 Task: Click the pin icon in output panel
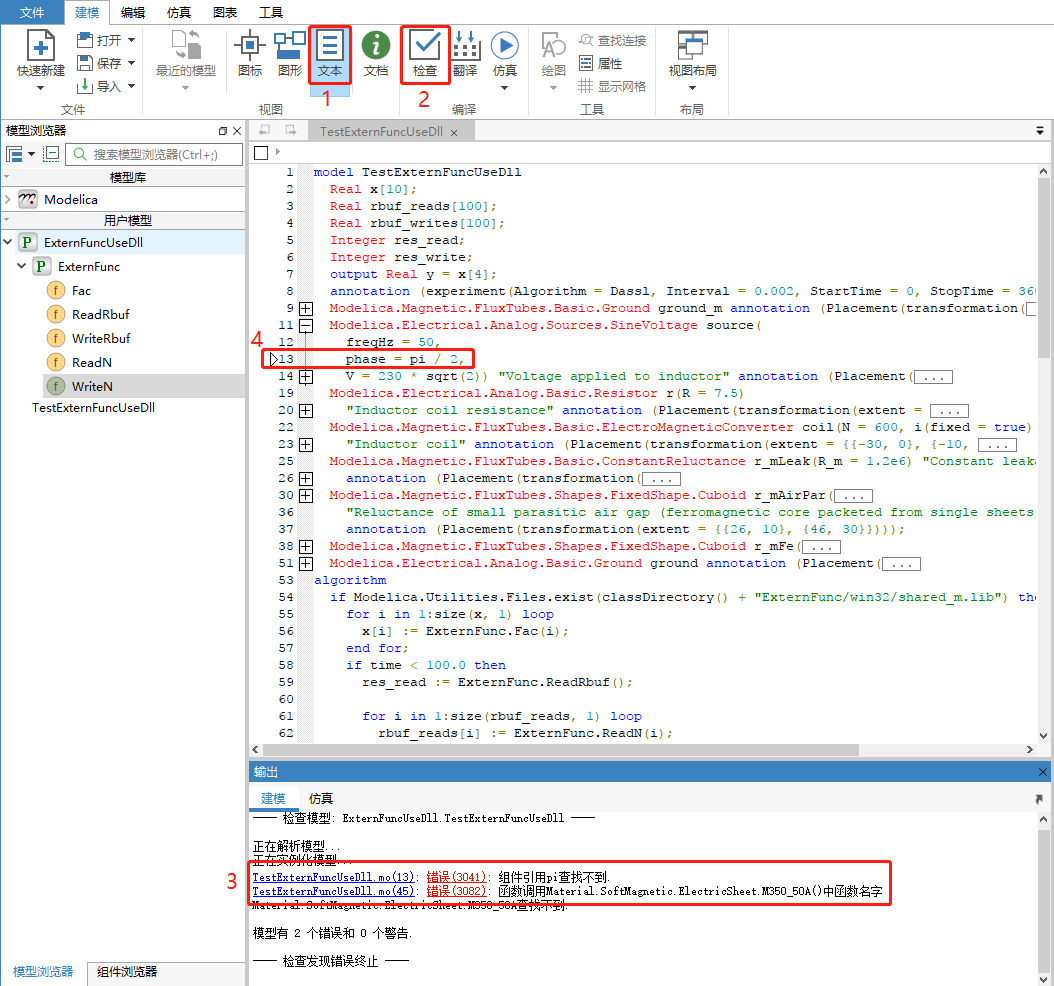1039,798
